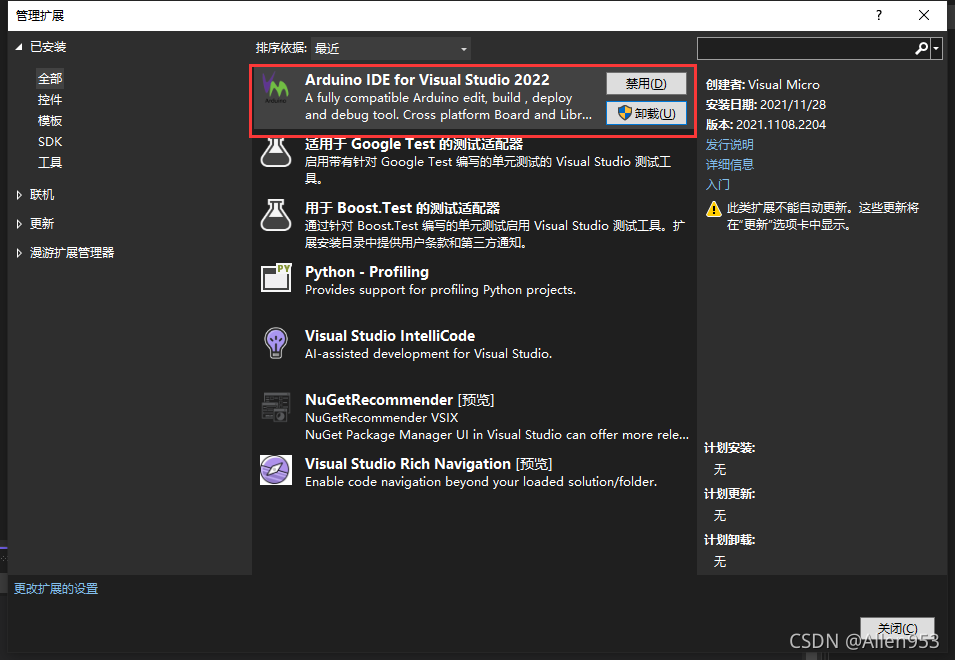Screen dimensions: 955x660
Task: Click the search magnifier icon
Action: [922, 48]
